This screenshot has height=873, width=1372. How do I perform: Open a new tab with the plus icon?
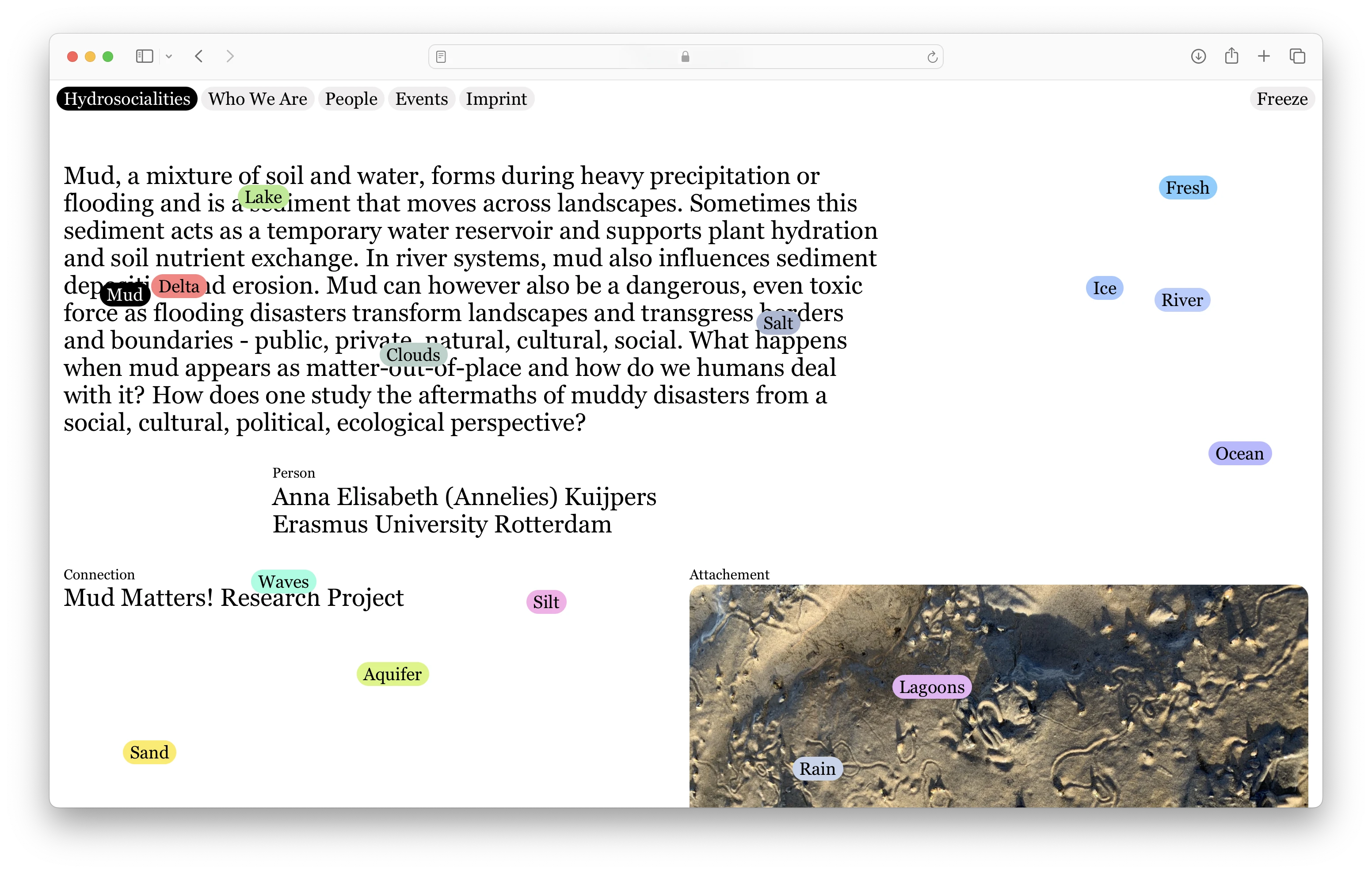click(x=1264, y=56)
